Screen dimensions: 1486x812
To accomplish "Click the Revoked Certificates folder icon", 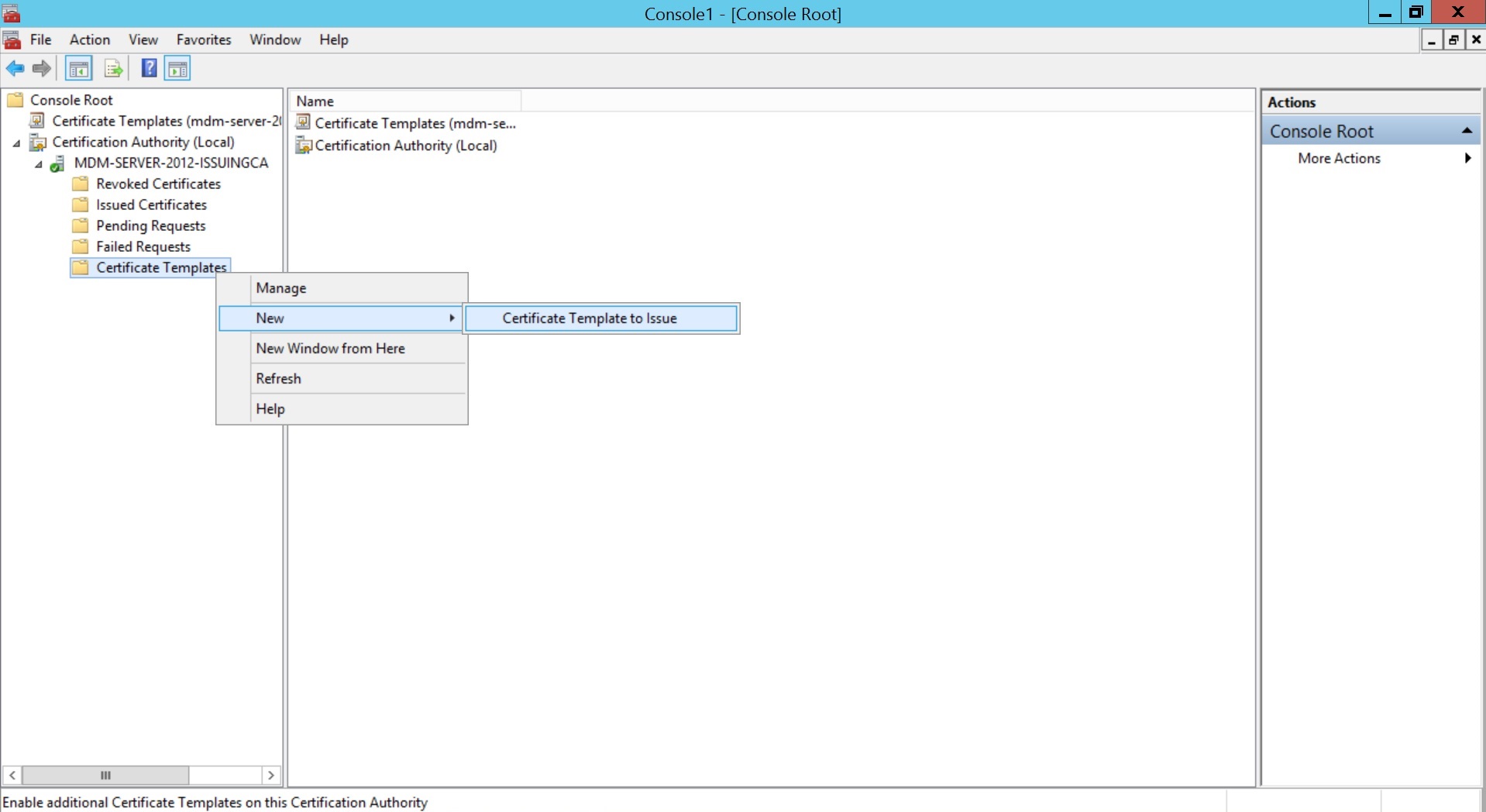I will [x=81, y=184].
